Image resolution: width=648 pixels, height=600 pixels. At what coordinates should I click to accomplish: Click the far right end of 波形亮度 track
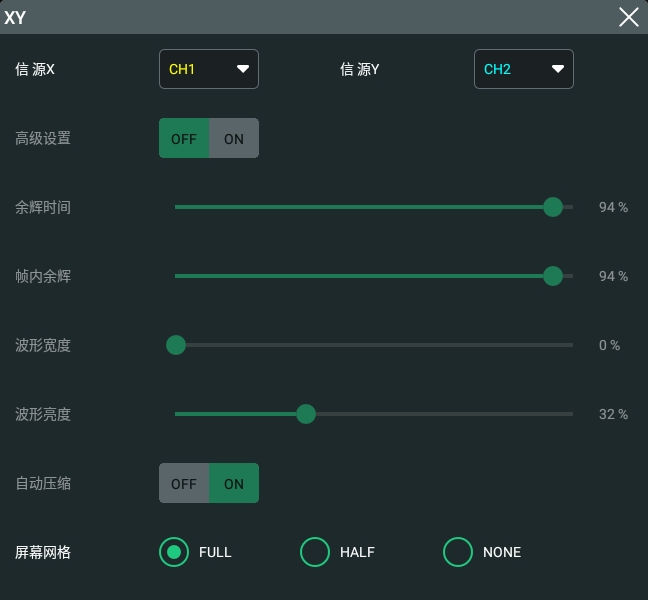[x=571, y=414]
